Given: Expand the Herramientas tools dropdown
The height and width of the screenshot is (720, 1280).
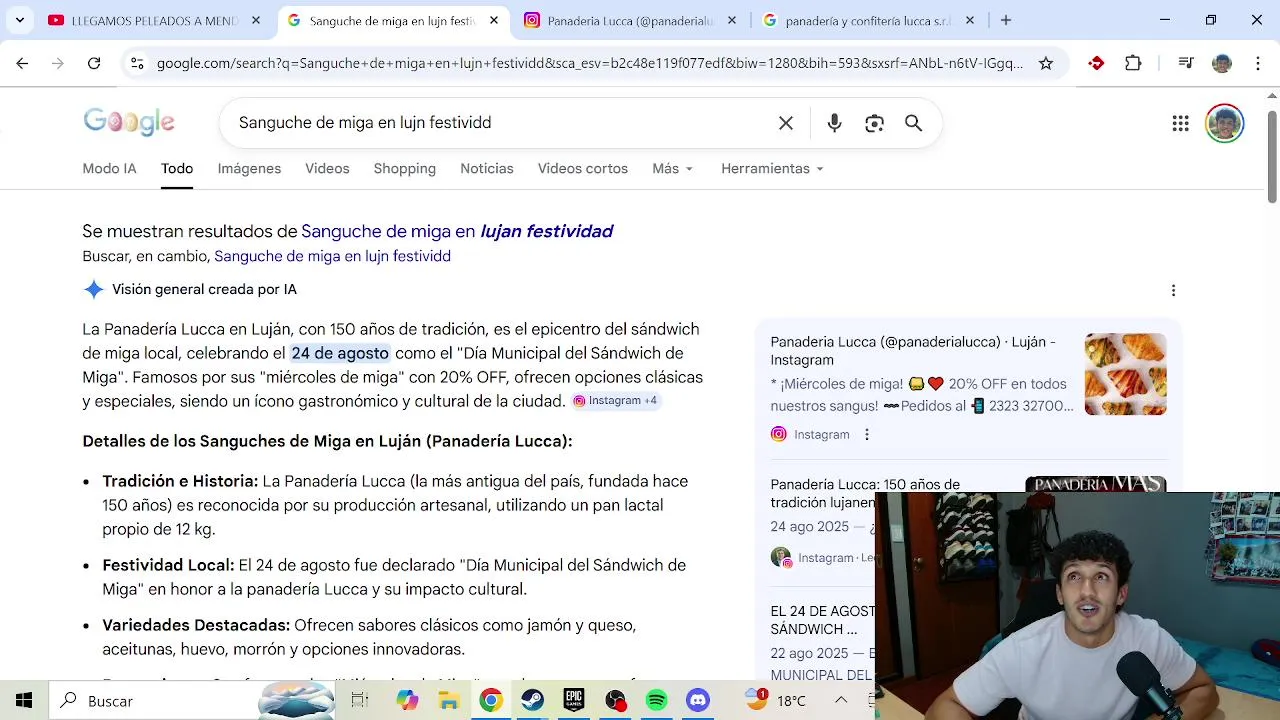Looking at the screenshot, I should [772, 168].
